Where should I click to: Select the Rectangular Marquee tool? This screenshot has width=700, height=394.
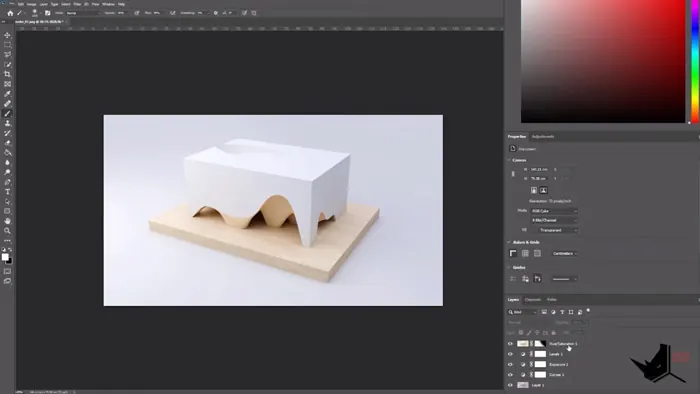[7, 45]
